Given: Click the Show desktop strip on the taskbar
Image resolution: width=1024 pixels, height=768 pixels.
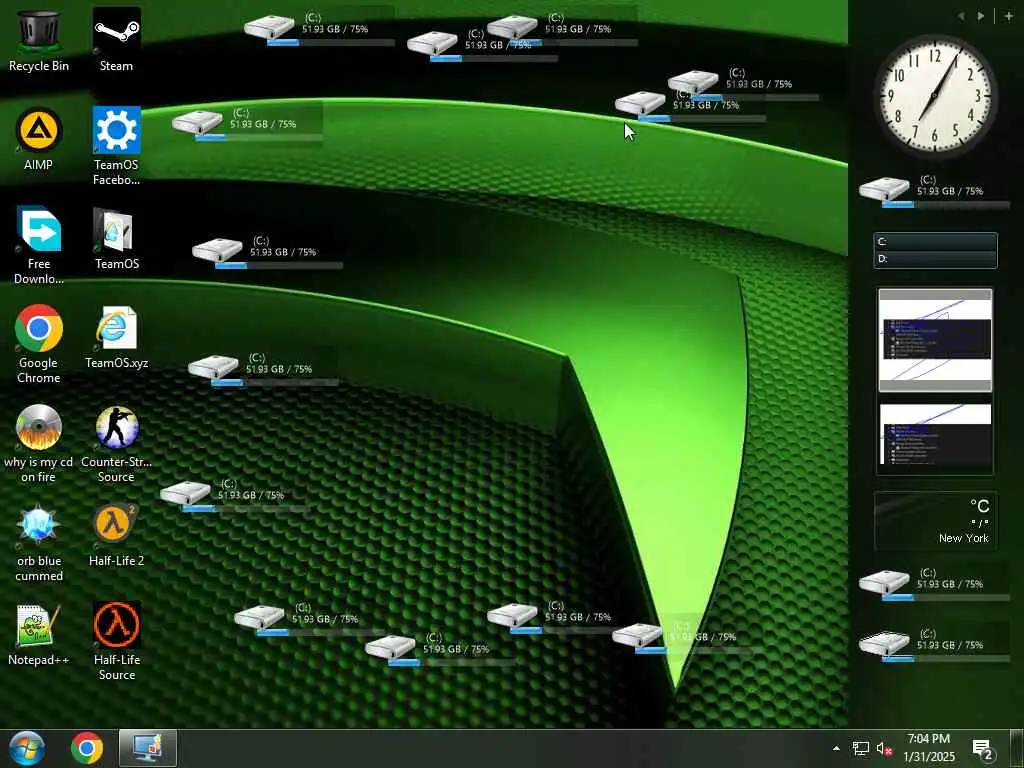Looking at the screenshot, I should coord(1016,748).
